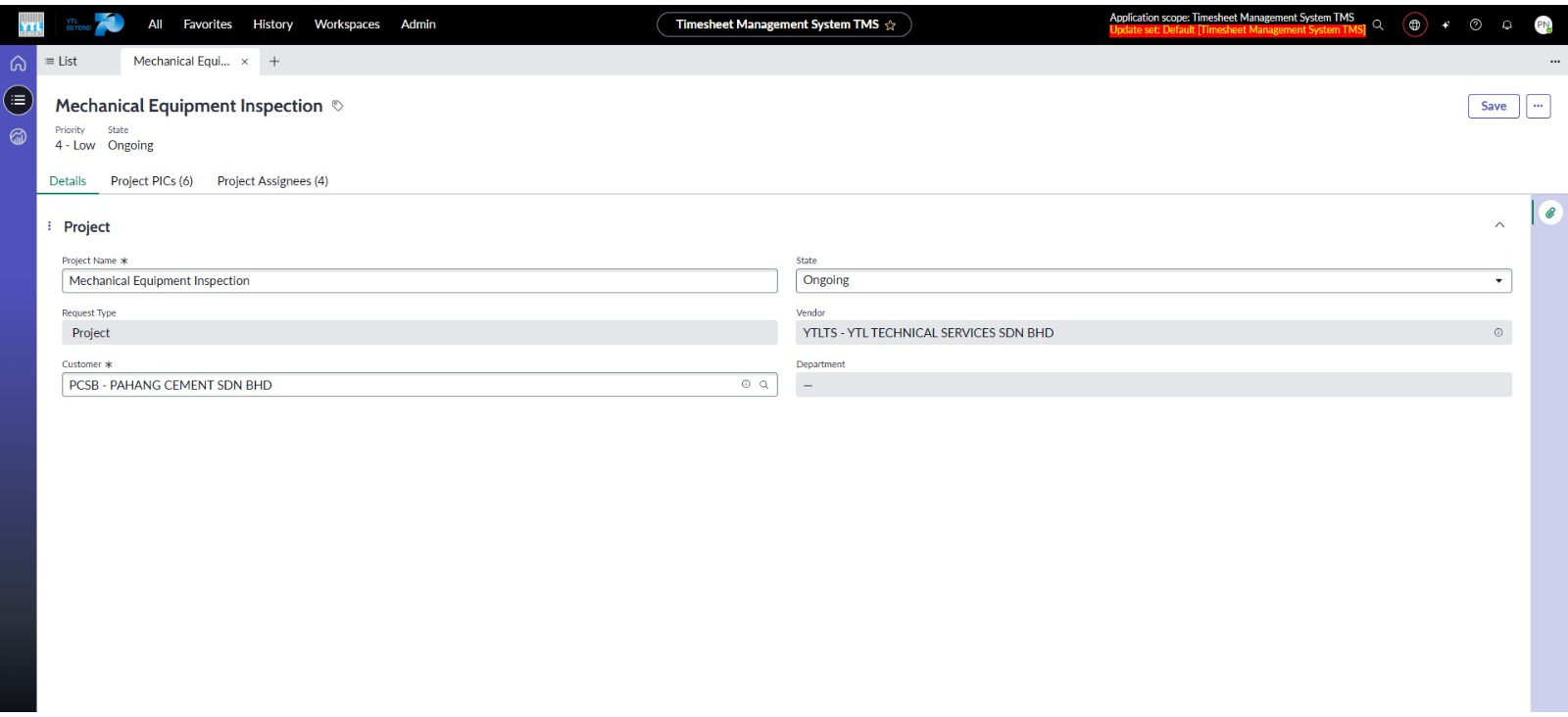Image resolution: width=1568 pixels, height=717 pixels.
Task: Collapse the Project section chevron
Action: 1499,225
